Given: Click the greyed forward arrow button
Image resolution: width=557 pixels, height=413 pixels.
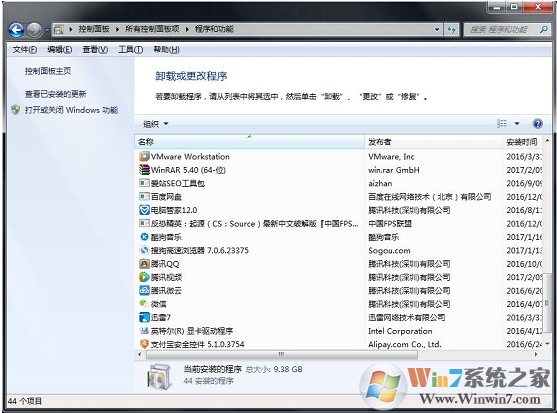Looking at the screenshot, I should 34,30.
